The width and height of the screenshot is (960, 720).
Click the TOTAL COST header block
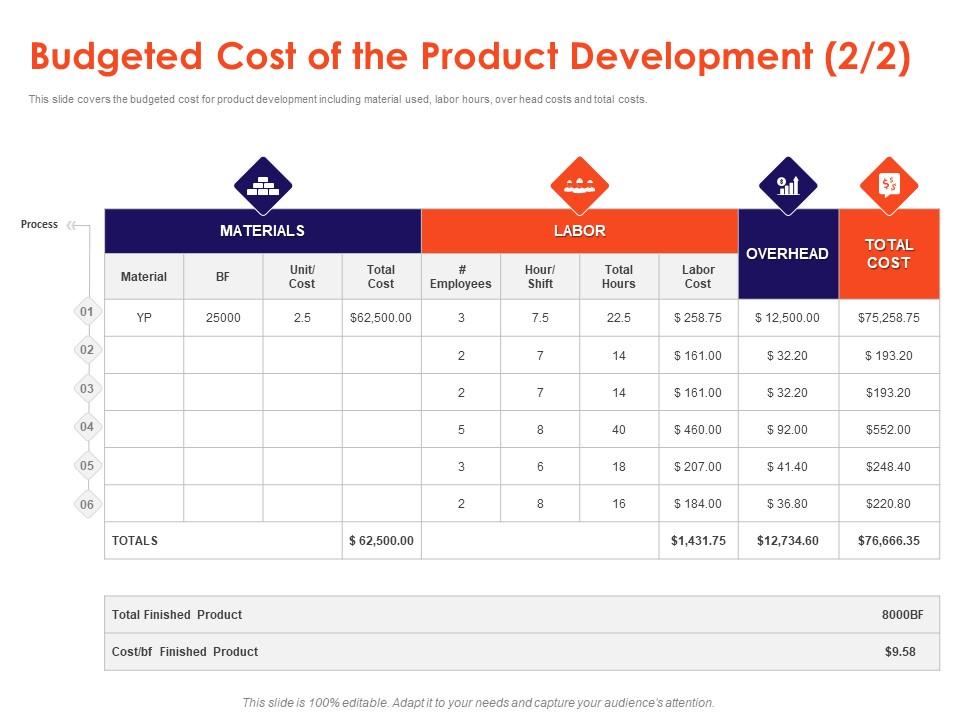(x=889, y=253)
